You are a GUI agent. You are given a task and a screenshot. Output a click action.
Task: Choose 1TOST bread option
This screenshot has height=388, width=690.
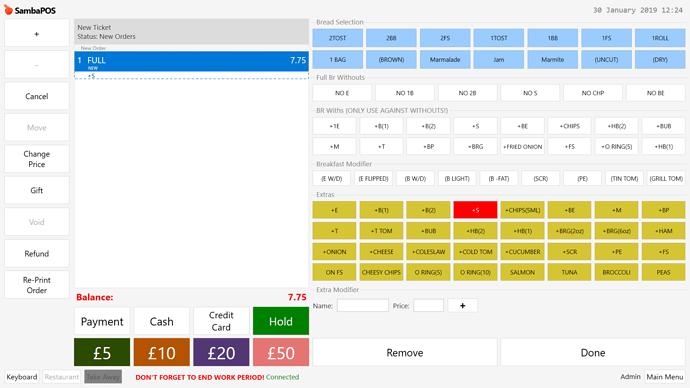(x=499, y=38)
